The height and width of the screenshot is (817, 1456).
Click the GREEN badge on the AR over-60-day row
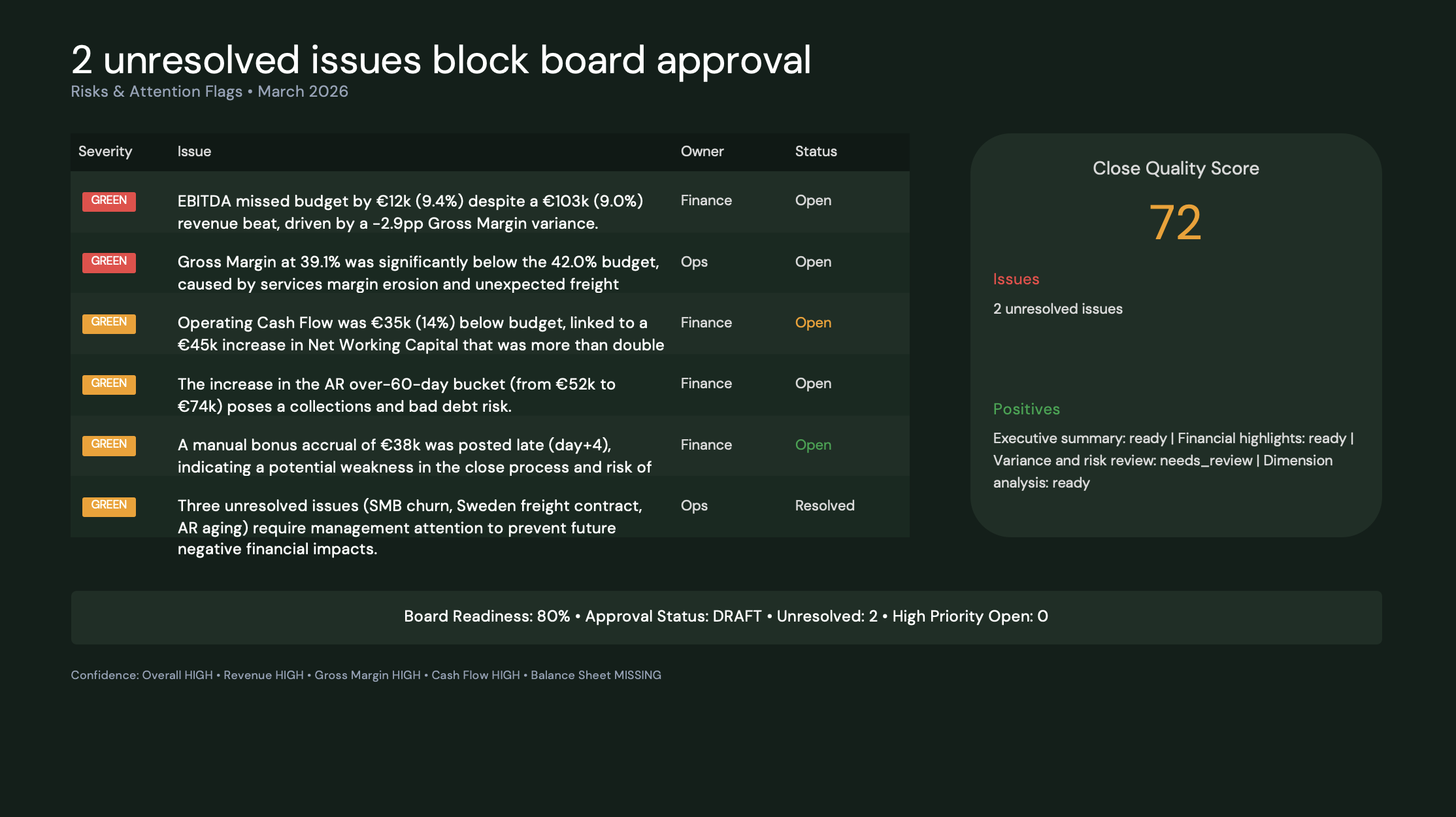[109, 384]
